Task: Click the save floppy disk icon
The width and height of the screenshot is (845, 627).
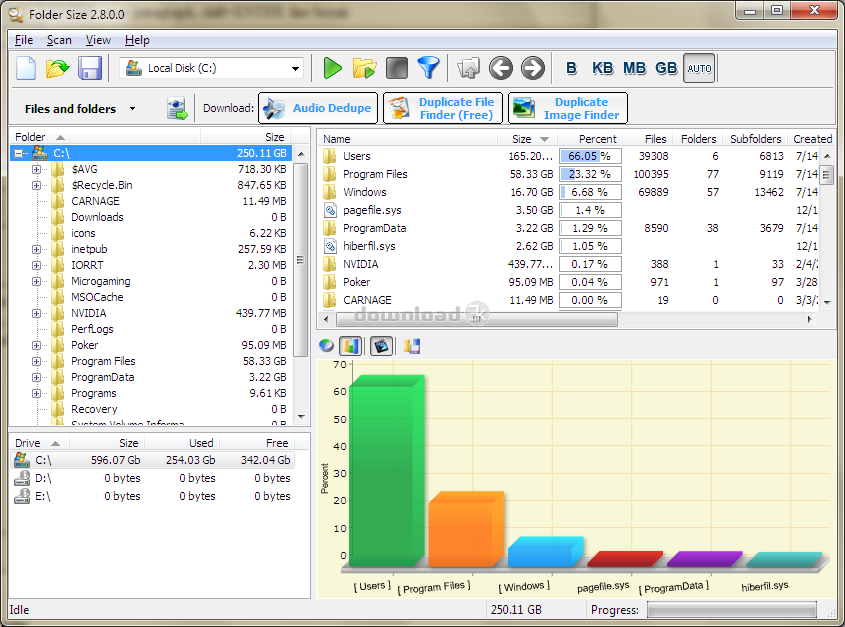Action: [x=90, y=68]
